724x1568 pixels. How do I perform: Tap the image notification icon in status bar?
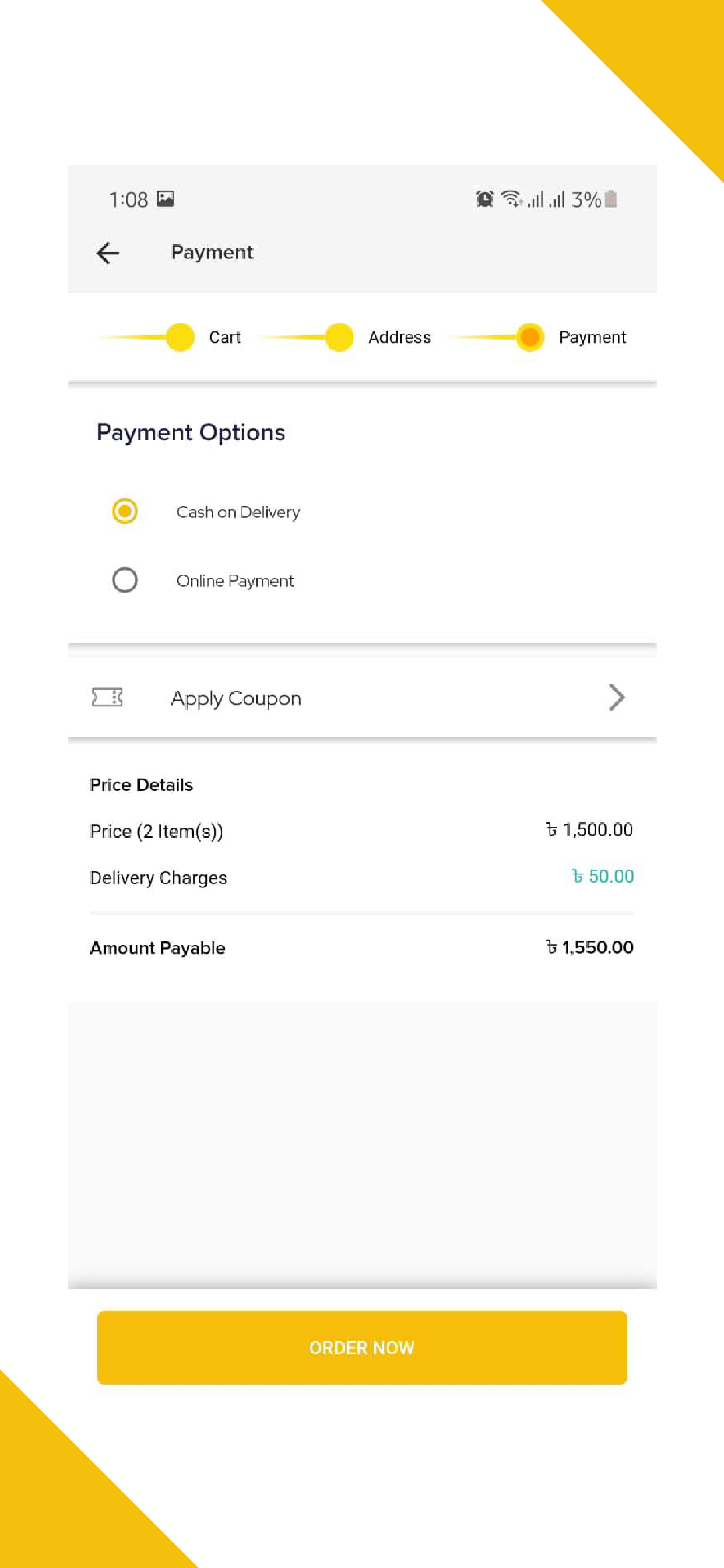click(166, 198)
